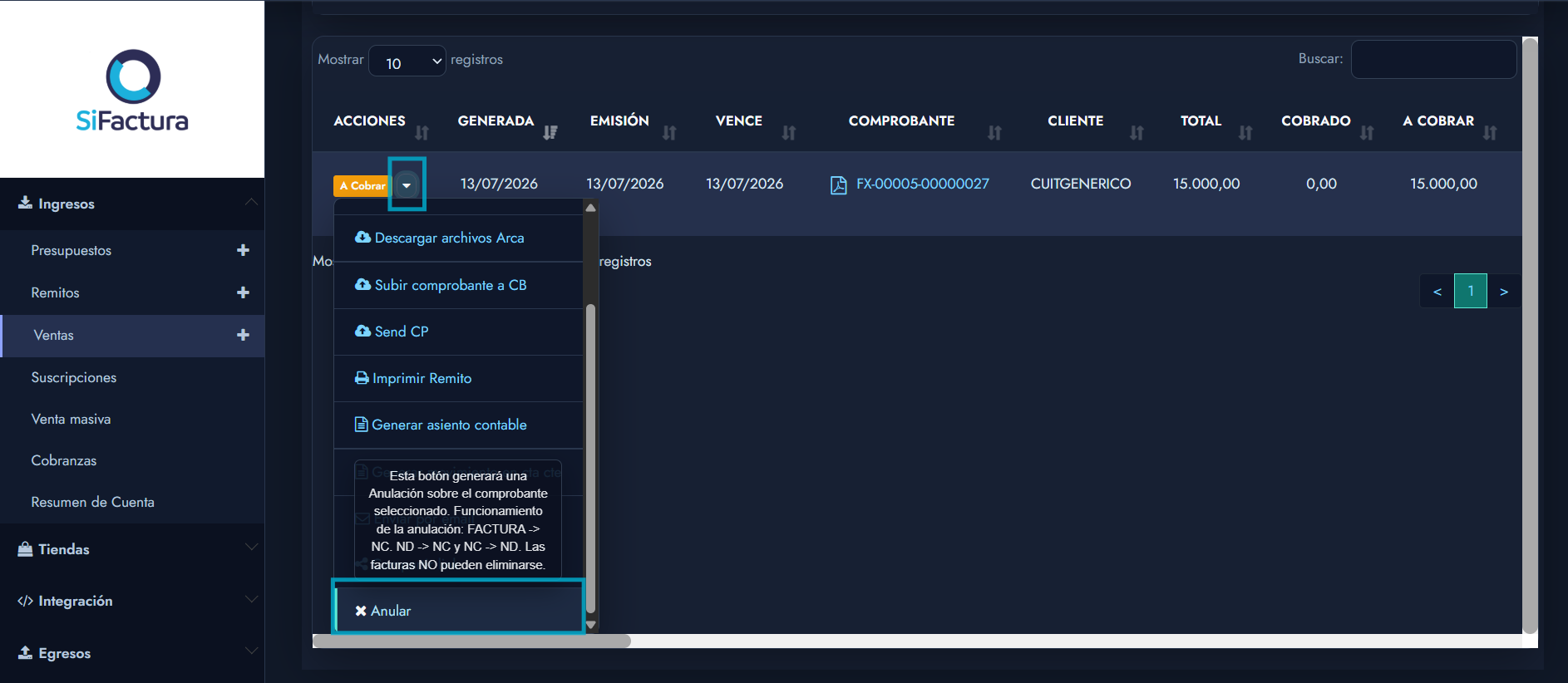Open the actions caret next to A Cobrar
The height and width of the screenshot is (683, 1568).
(x=407, y=185)
